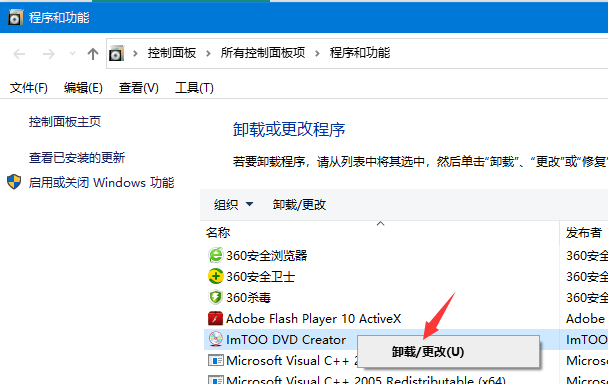
Task: Click the 360杀毒 shield icon
Action: click(x=216, y=297)
